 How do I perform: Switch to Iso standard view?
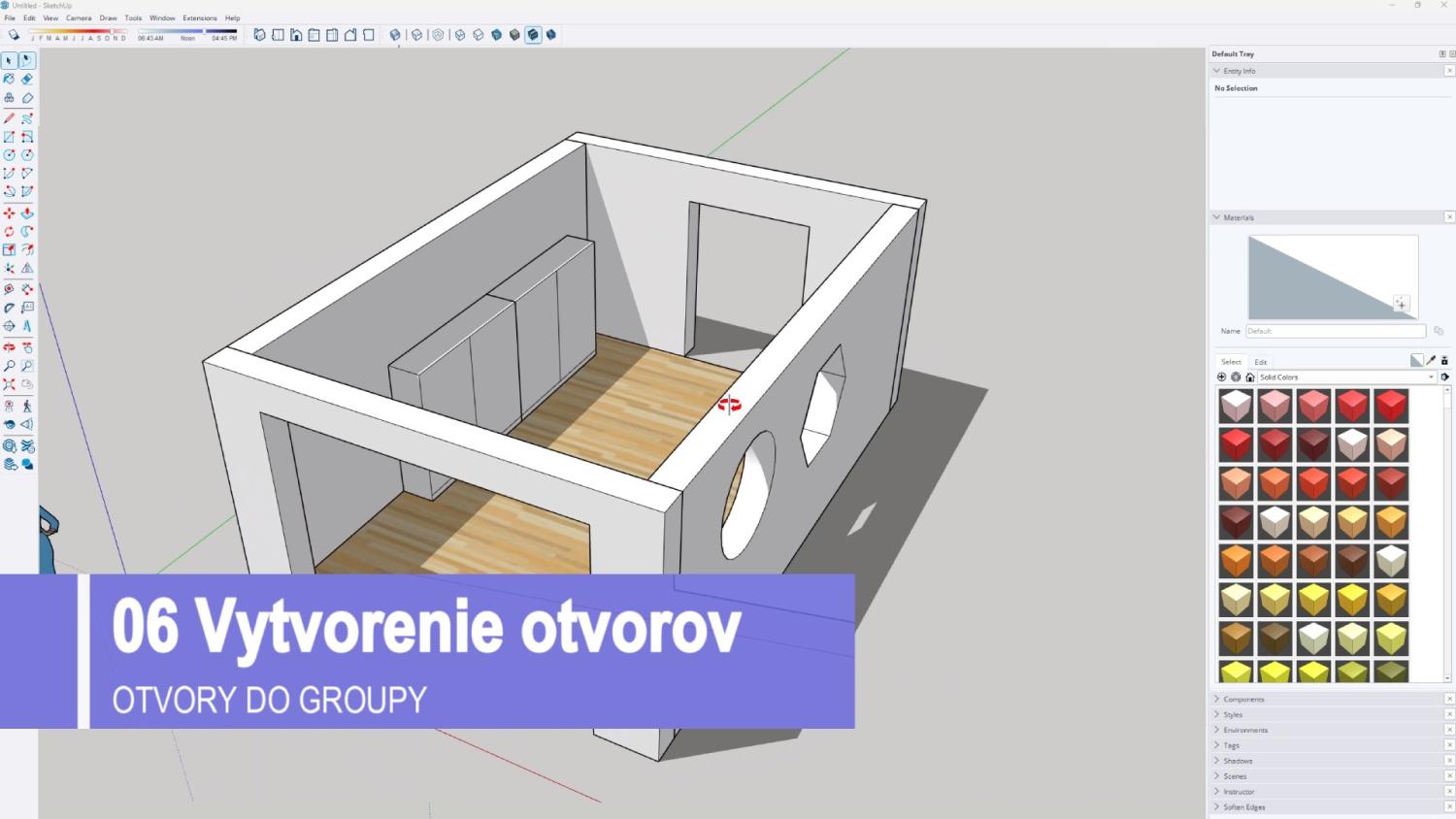coord(259,35)
